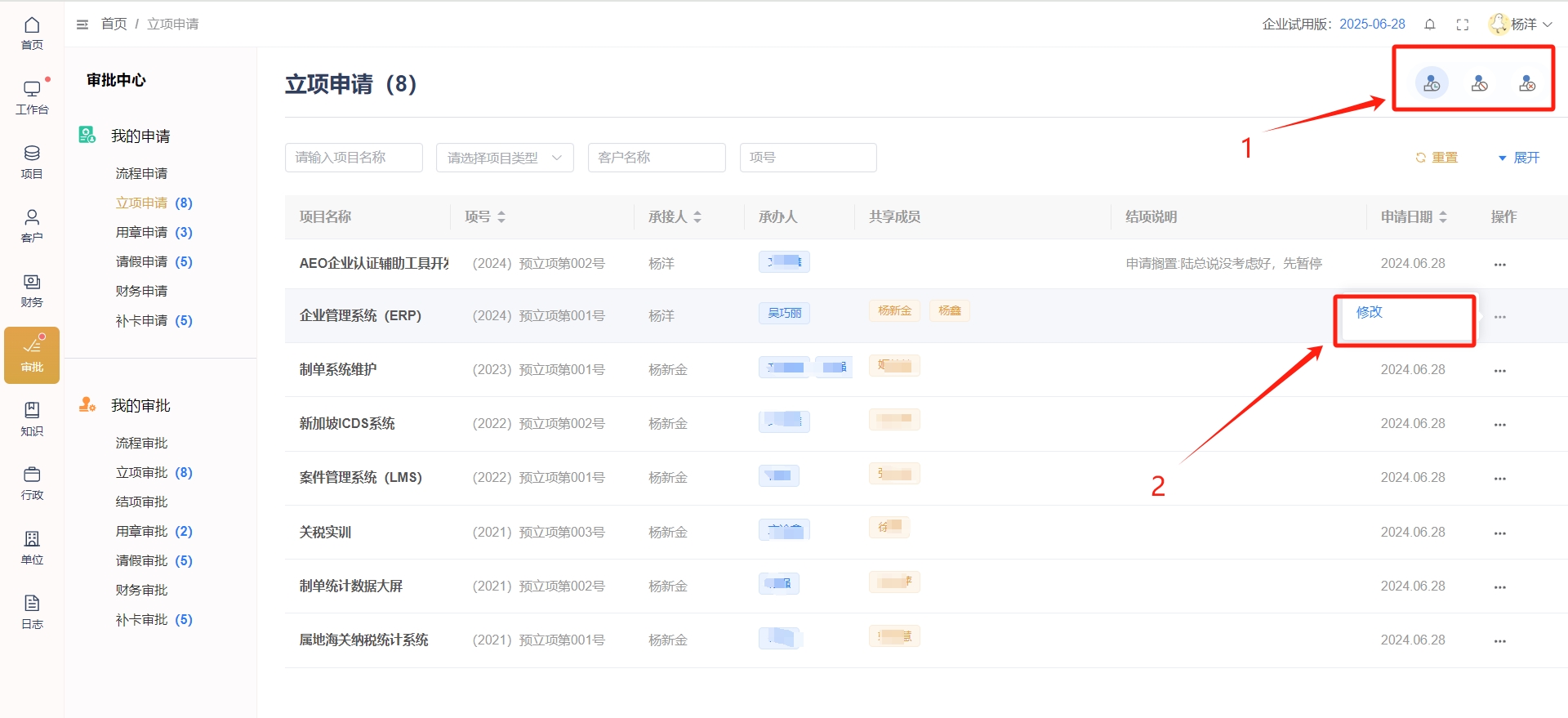Toggle the sidebar collapse hamburger icon
This screenshot has height=718, width=1568.
coord(82,25)
